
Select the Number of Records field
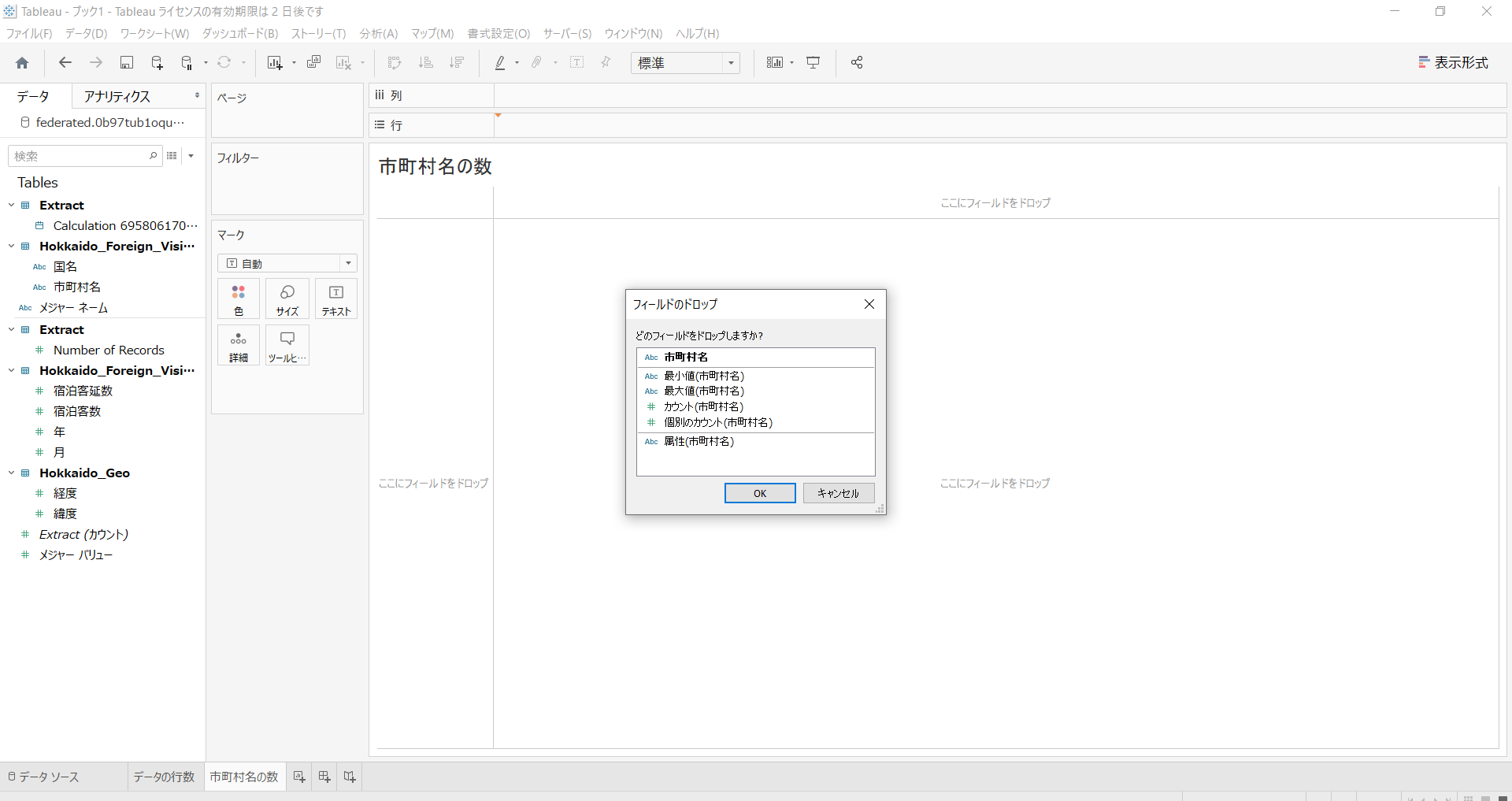point(109,350)
